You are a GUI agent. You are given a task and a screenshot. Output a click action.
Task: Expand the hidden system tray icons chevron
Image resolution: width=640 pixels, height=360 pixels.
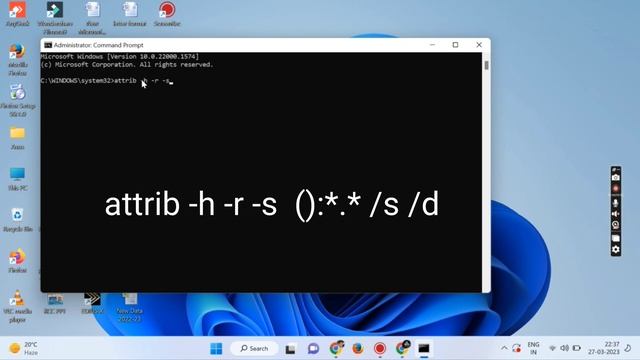click(504, 348)
